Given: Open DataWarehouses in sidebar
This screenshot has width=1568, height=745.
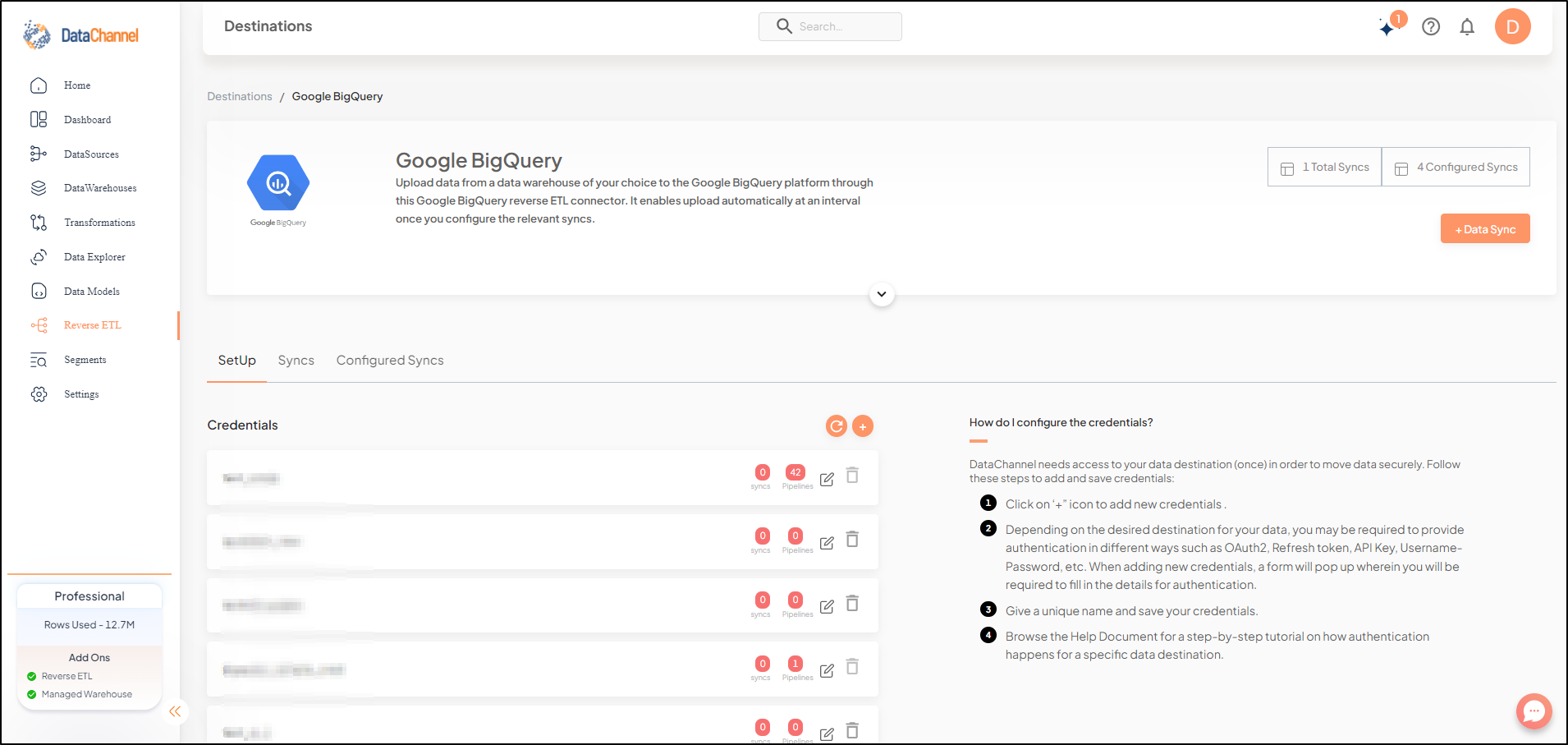Looking at the screenshot, I should point(100,188).
